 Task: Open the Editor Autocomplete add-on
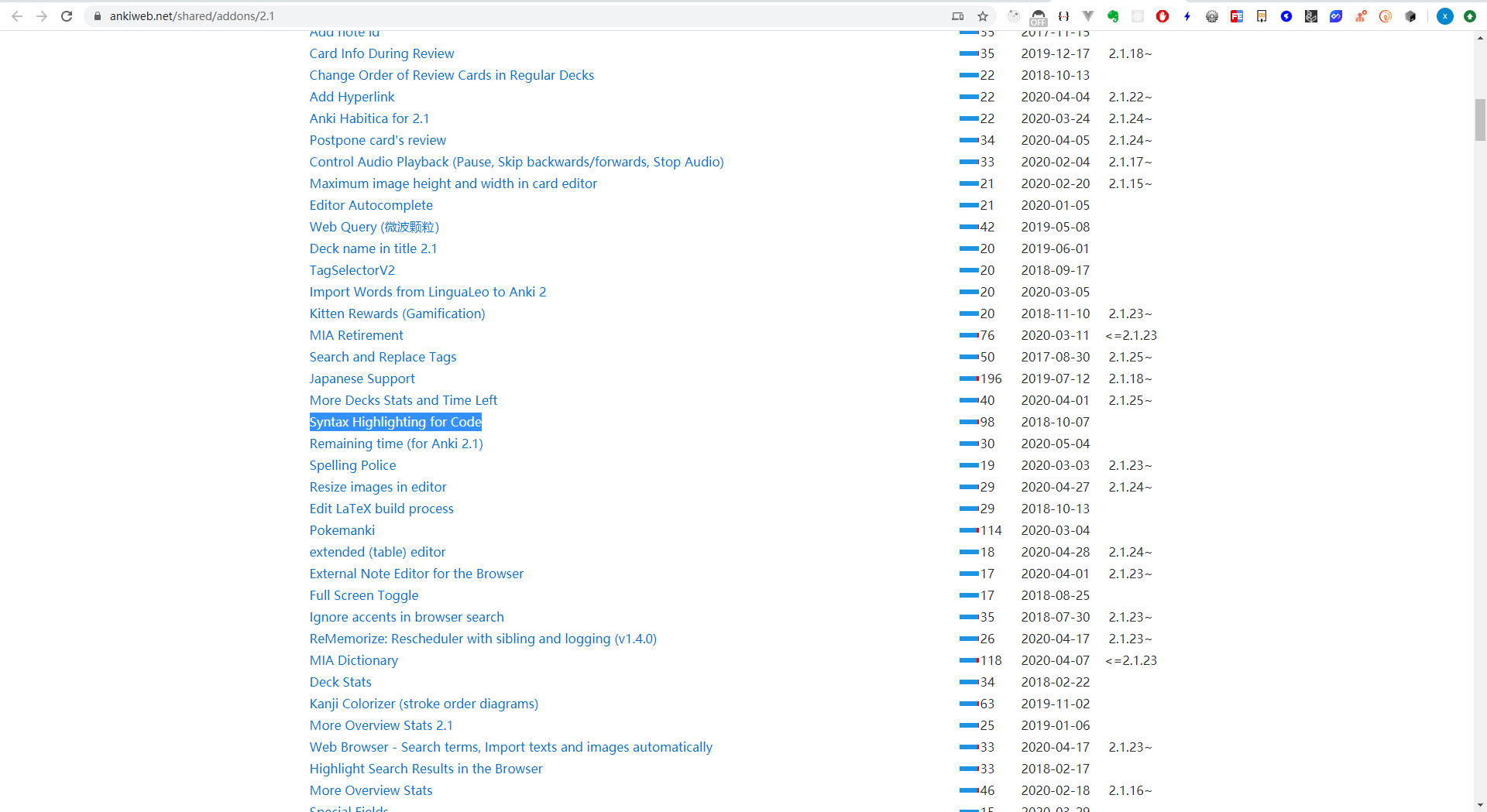371,205
